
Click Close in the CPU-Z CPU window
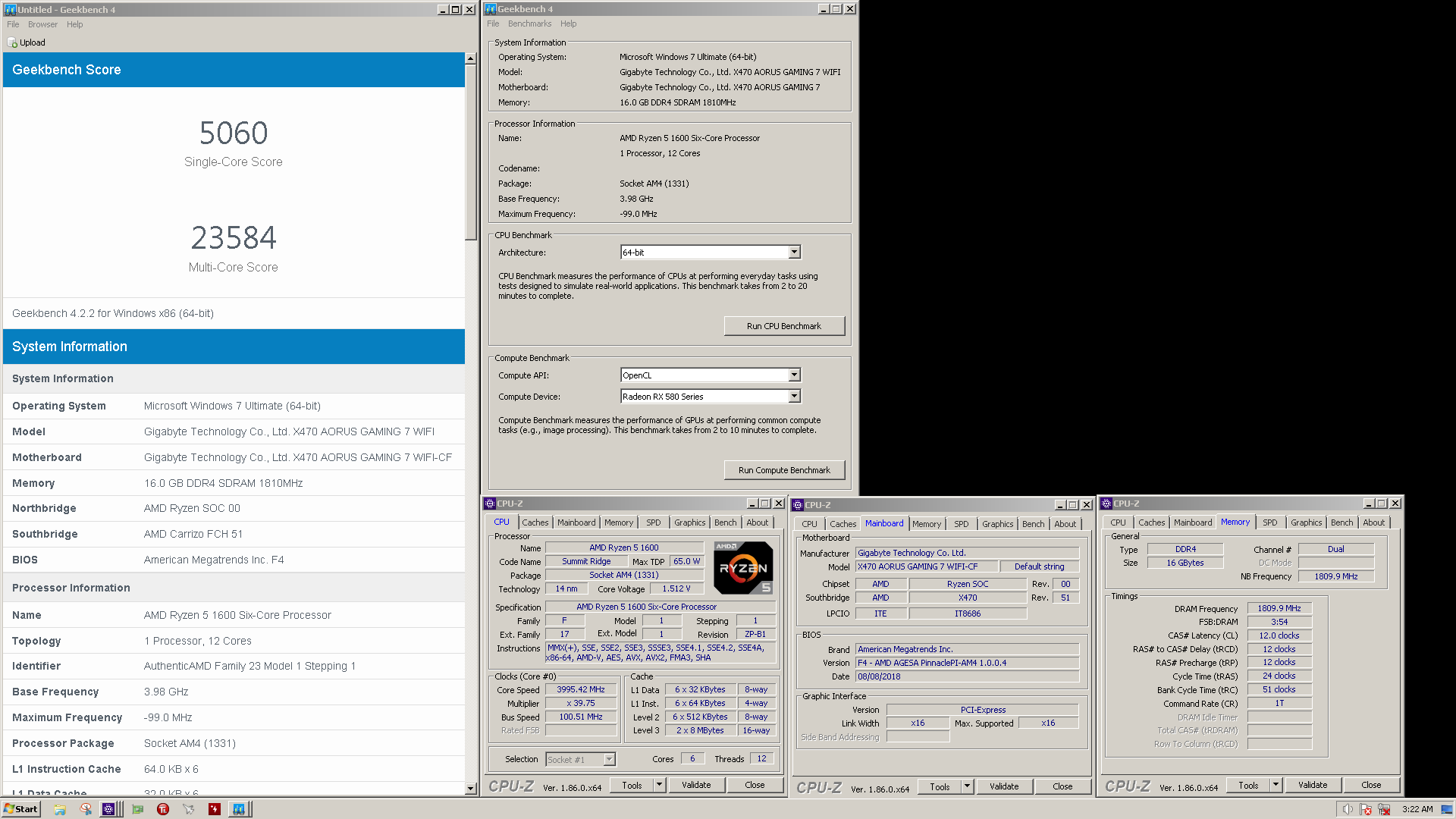coord(755,785)
